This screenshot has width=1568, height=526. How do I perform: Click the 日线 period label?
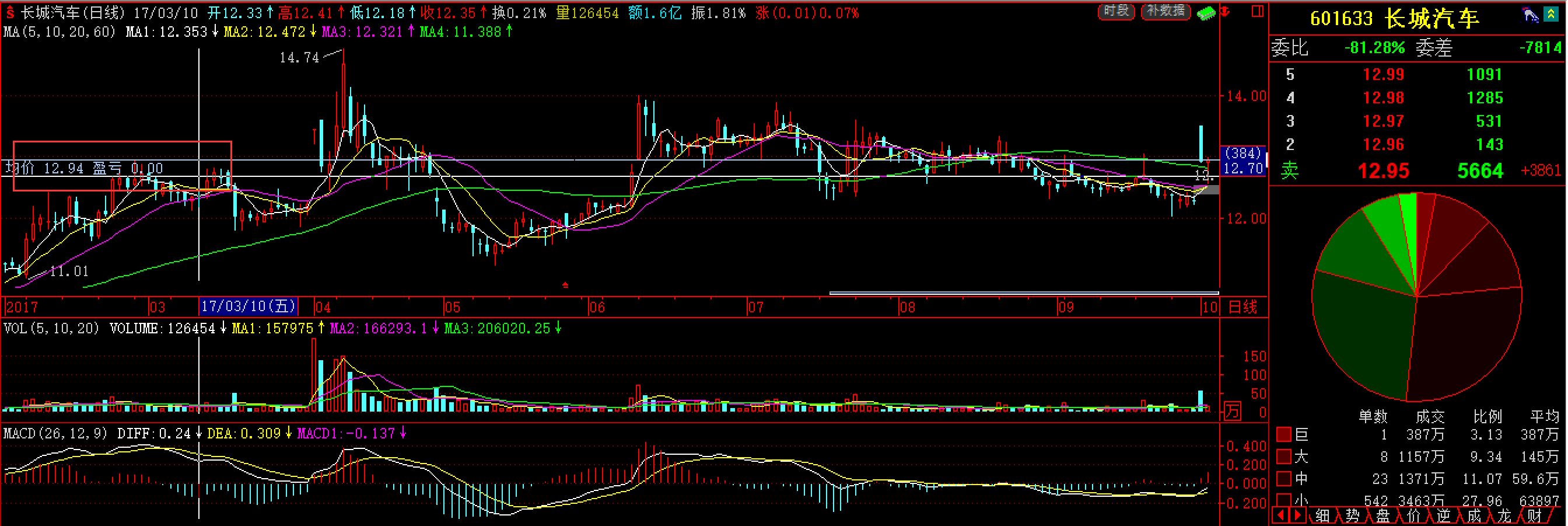pos(1243,306)
